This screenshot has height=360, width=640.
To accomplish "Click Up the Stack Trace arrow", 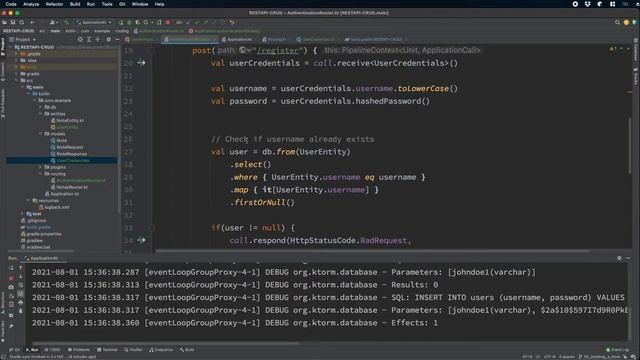I will 21,268.
